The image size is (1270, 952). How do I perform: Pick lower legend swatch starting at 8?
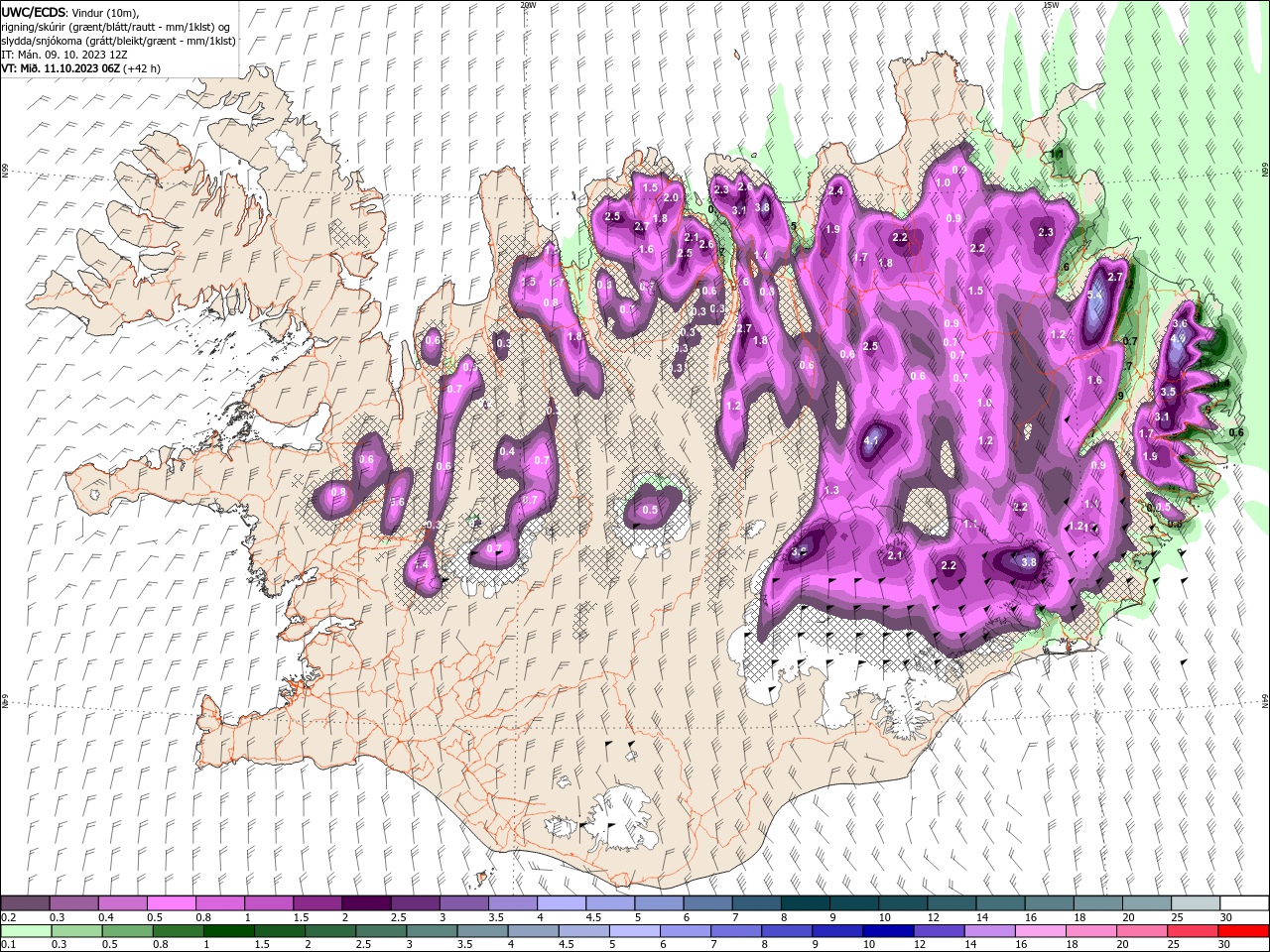click(x=786, y=931)
